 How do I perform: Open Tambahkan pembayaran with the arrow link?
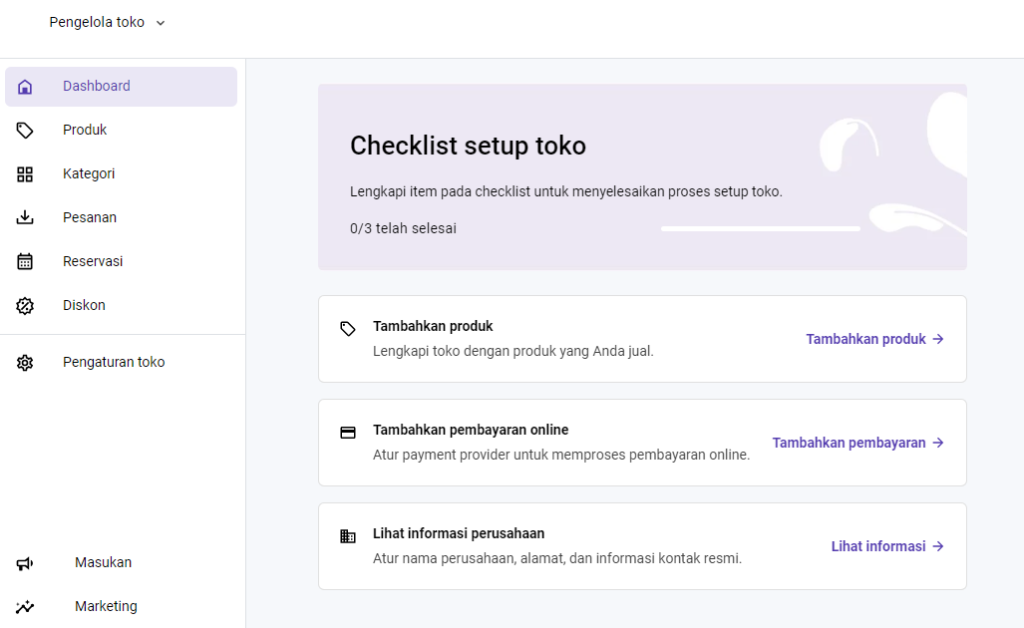[858, 442]
